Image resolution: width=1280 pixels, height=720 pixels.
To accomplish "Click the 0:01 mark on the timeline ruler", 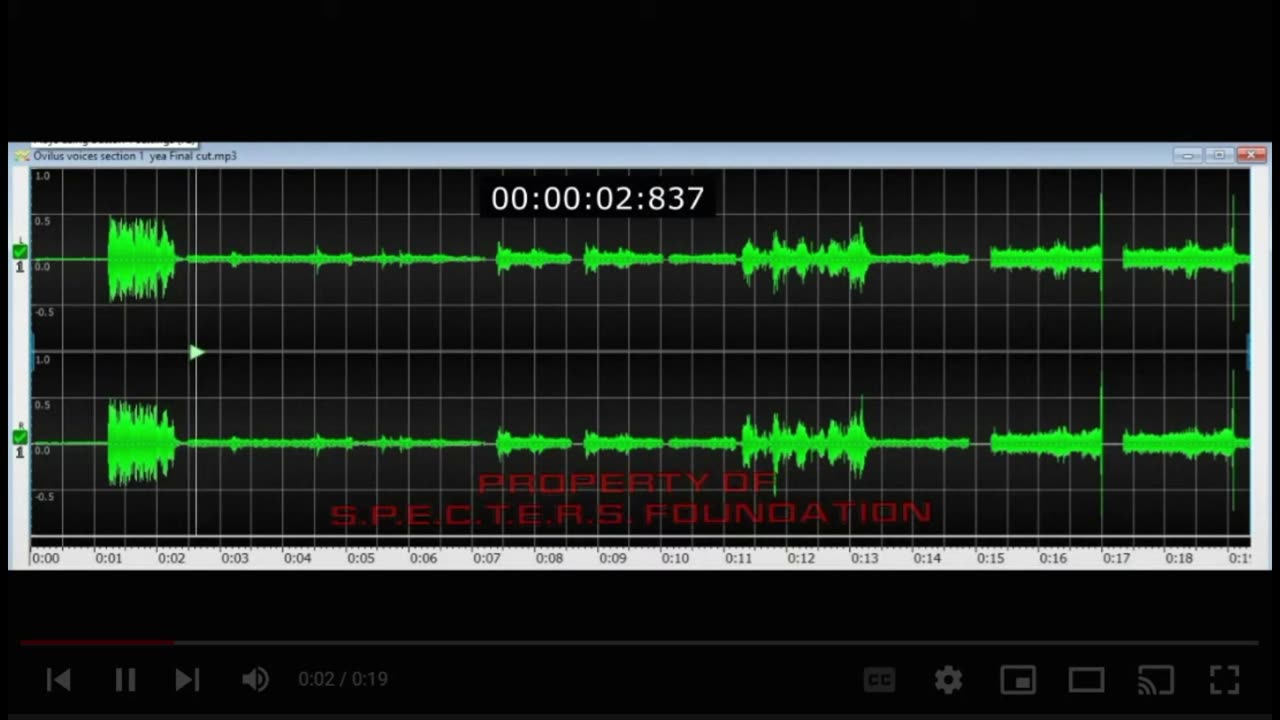I will 108,558.
